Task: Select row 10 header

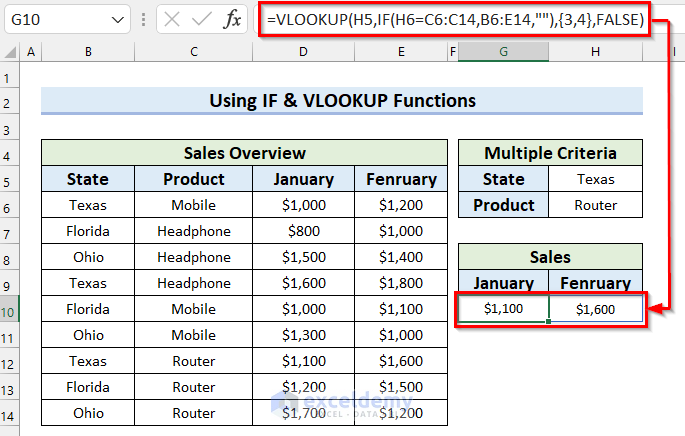Action: [x=9, y=309]
